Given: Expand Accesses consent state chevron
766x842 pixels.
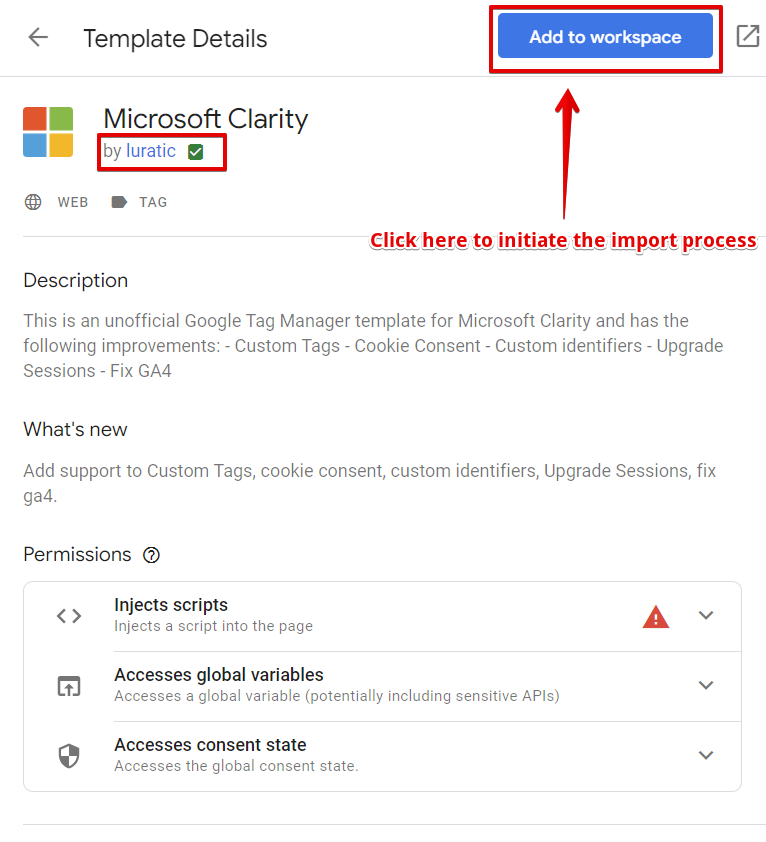Looking at the screenshot, I should coord(706,754).
